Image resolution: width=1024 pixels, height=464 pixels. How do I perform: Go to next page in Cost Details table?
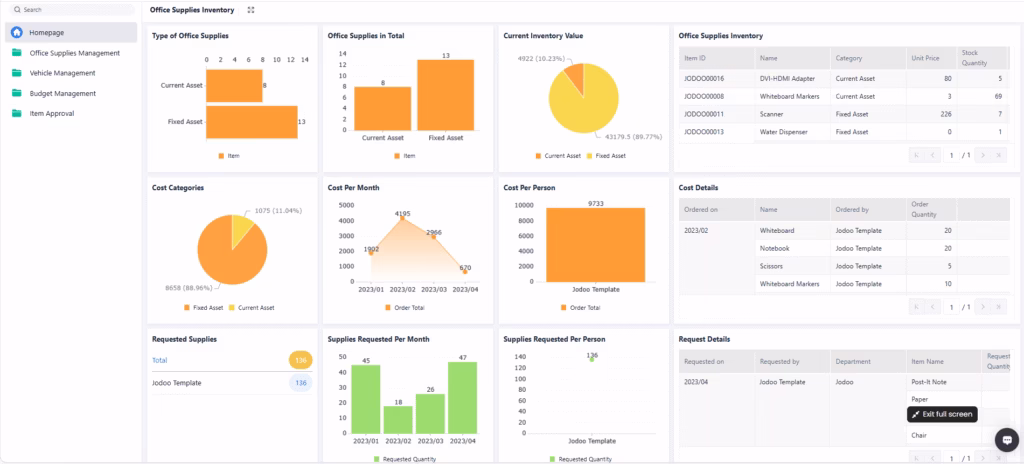[982, 307]
